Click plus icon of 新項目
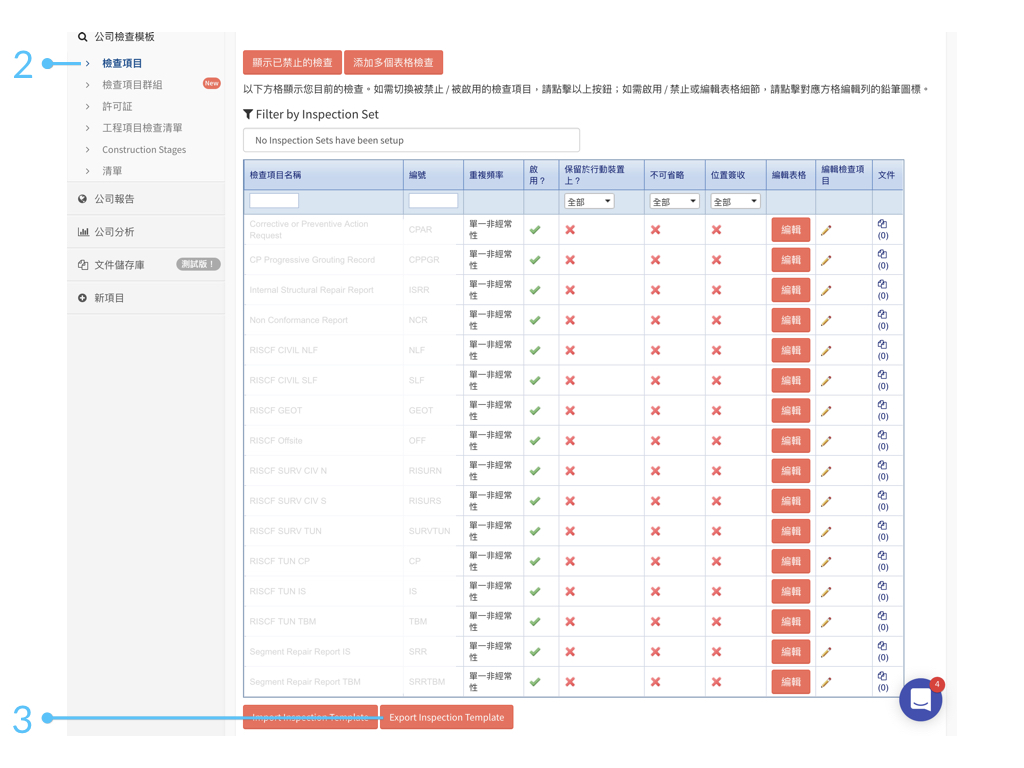1024x768 pixels. coord(82,298)
